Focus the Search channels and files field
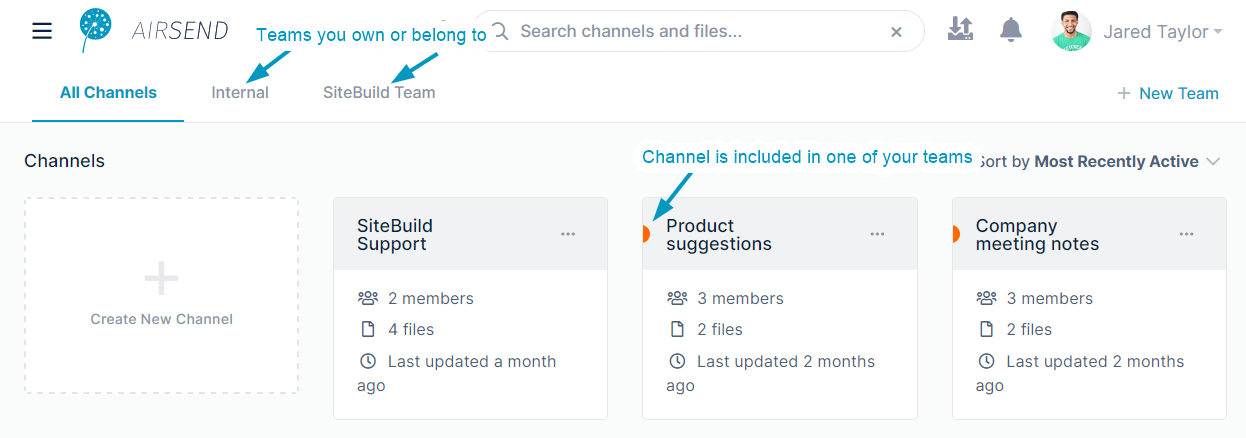Screen dimensions: 1246x438 pyautogui.click(x=698, y=32)
